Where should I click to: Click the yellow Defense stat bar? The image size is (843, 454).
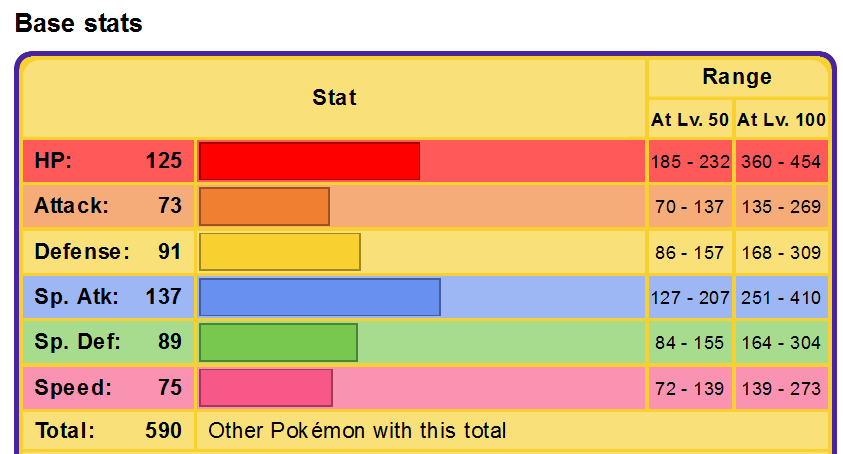pyautogui.click(x=279, y=252)
